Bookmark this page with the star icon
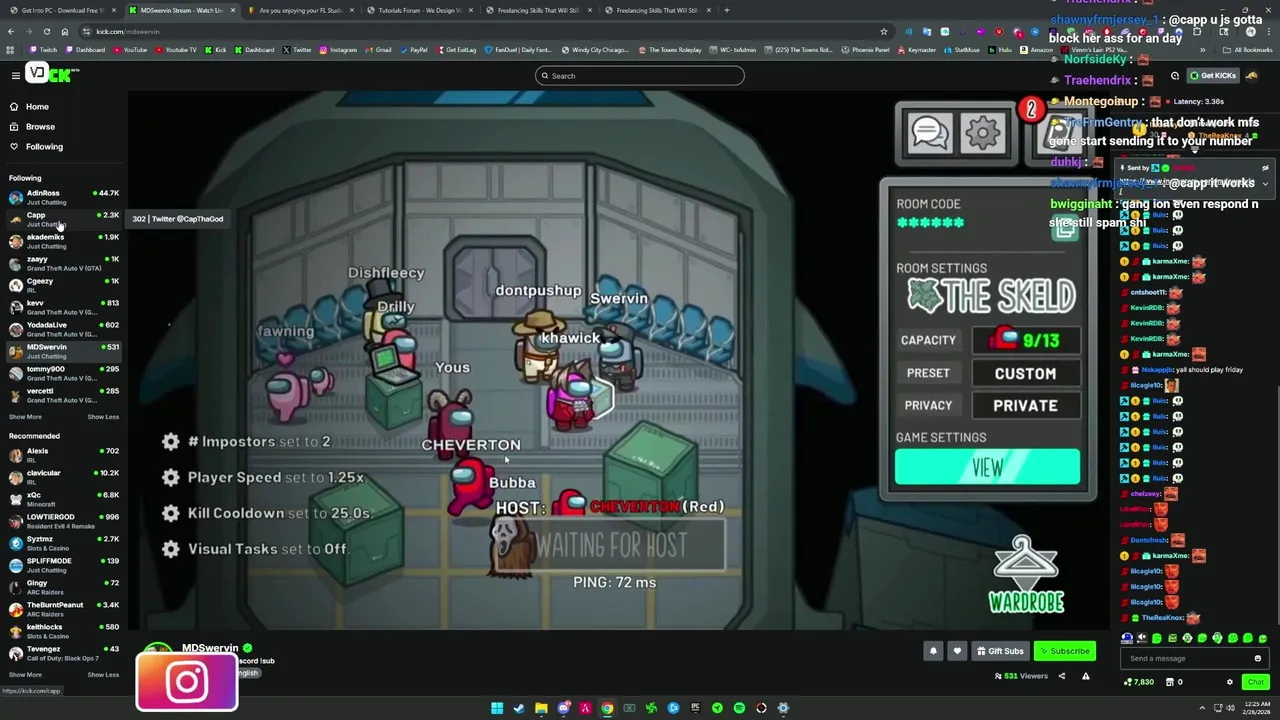 coord(884,31)
